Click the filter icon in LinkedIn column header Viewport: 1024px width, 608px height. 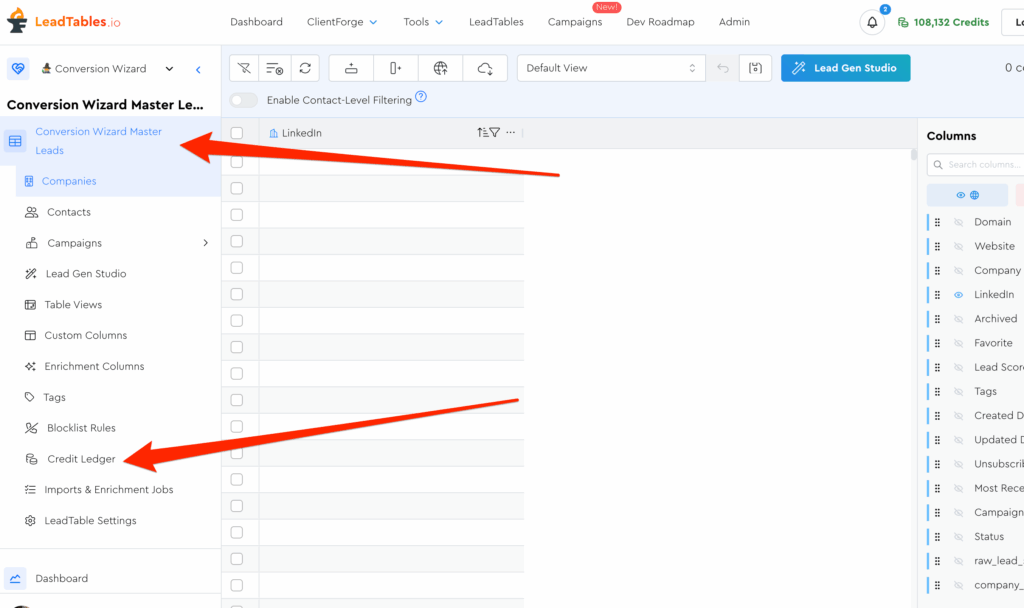(494, 133)
